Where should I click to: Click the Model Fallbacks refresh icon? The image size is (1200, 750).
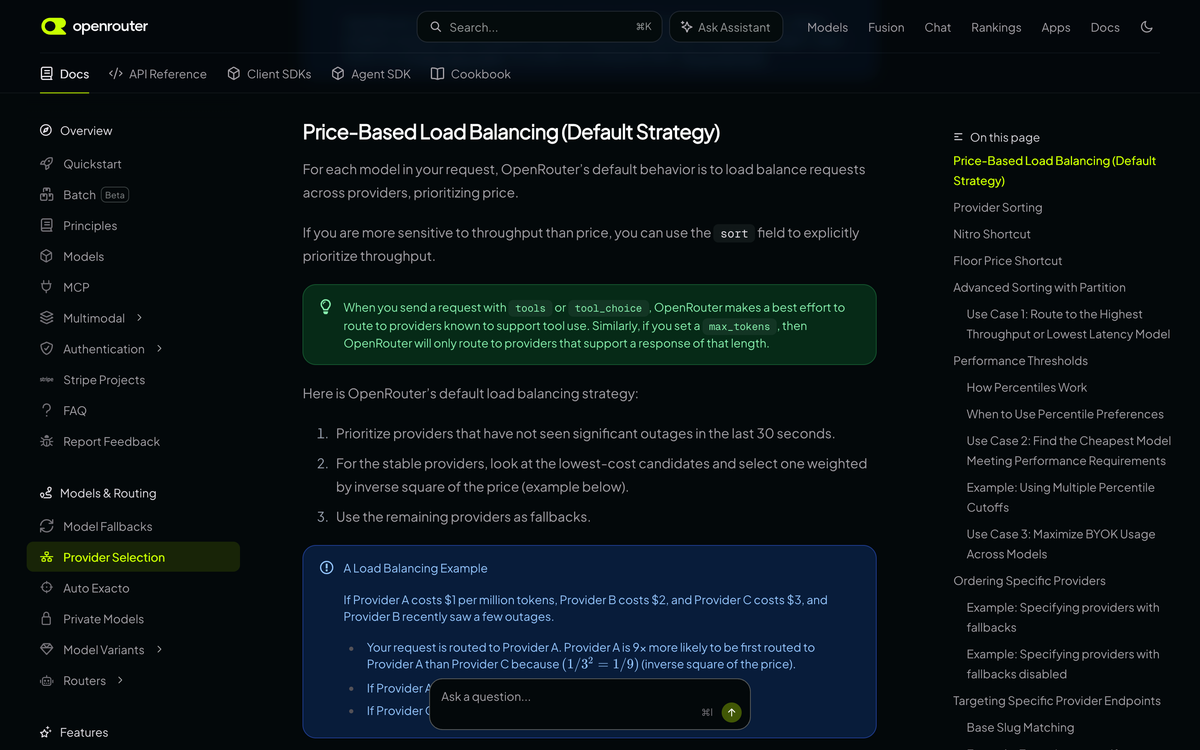point(46,526)
